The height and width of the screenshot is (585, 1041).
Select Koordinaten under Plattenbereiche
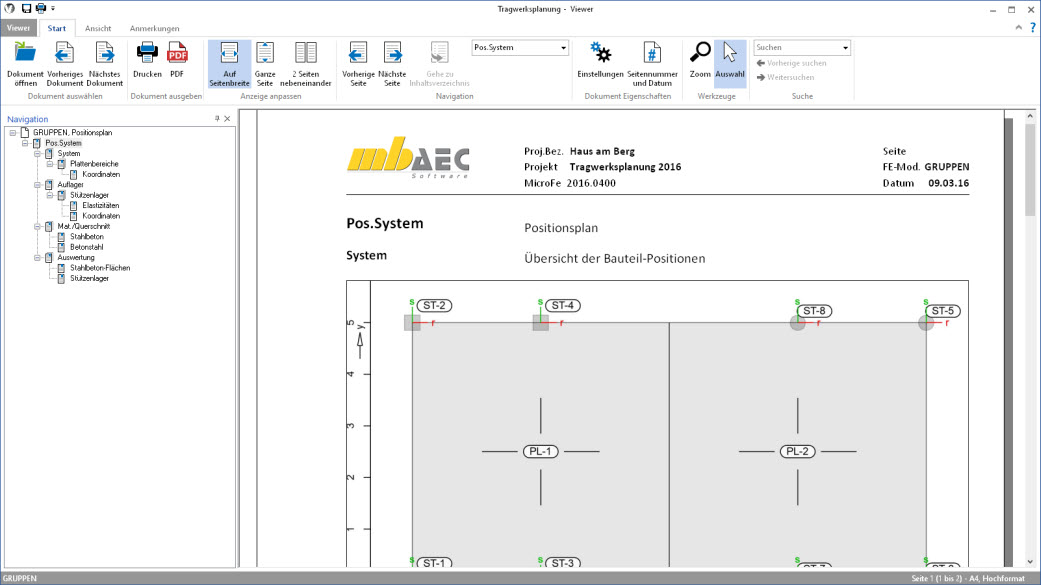[x=101, y=175]
